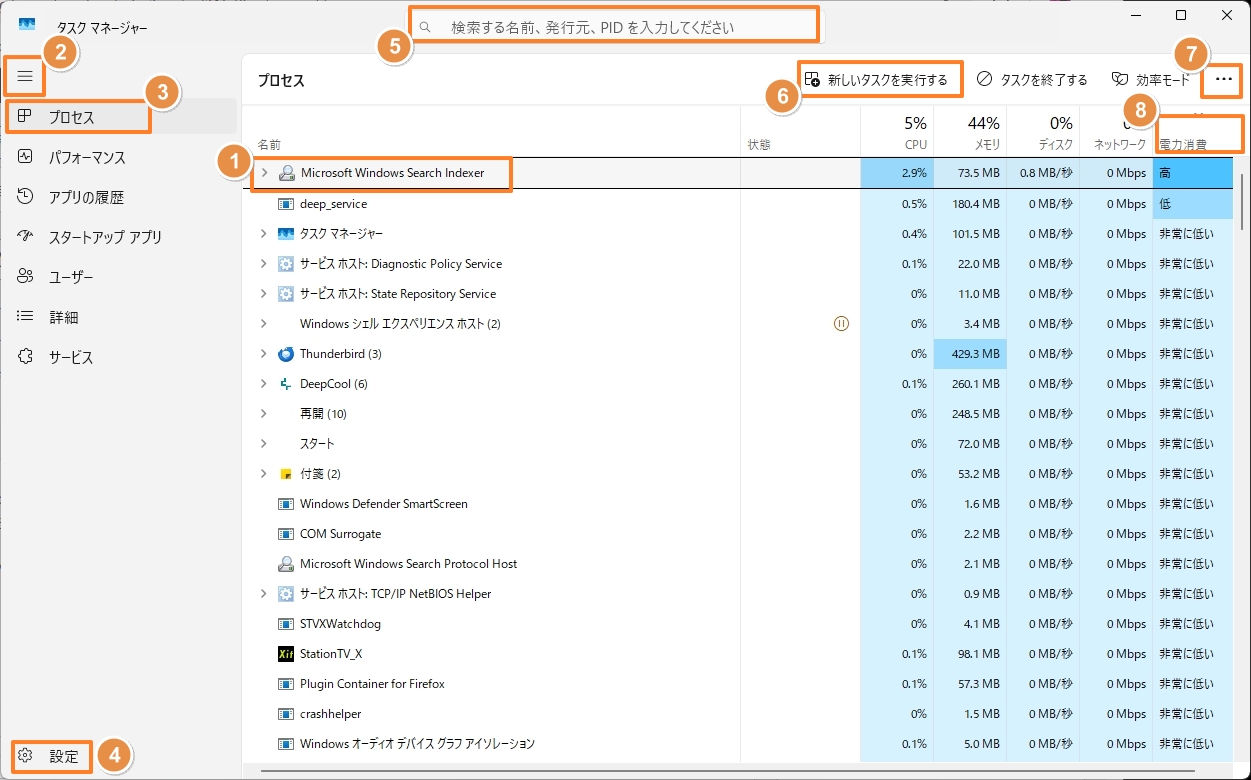Expand the Thunderbird (3) process group
The height and width of the screenshot is (780, 1251).
coord(264,354)
